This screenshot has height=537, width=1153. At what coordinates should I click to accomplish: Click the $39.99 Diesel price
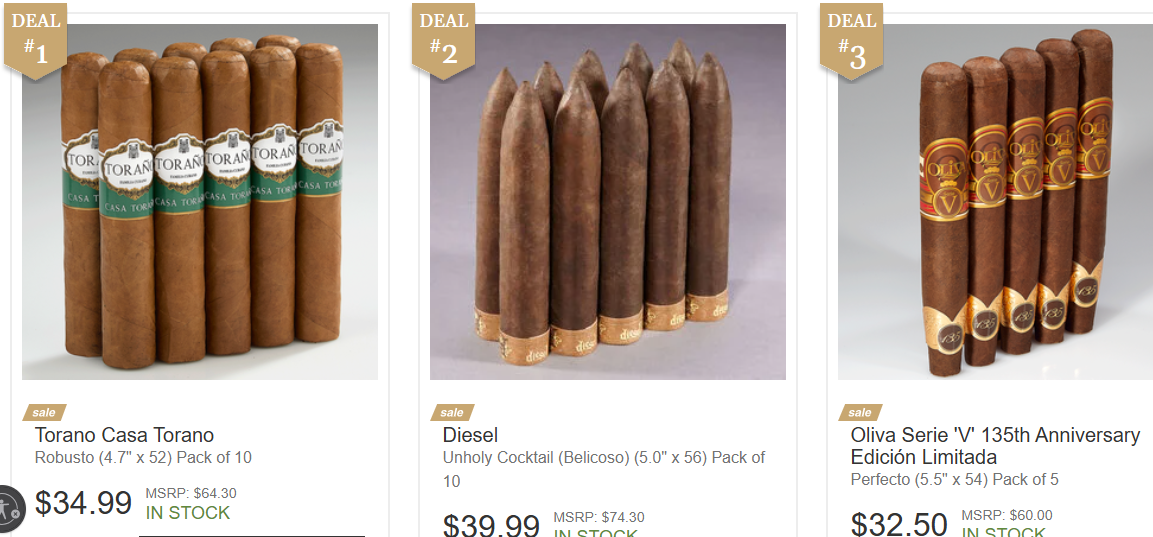tap(491, 525)
